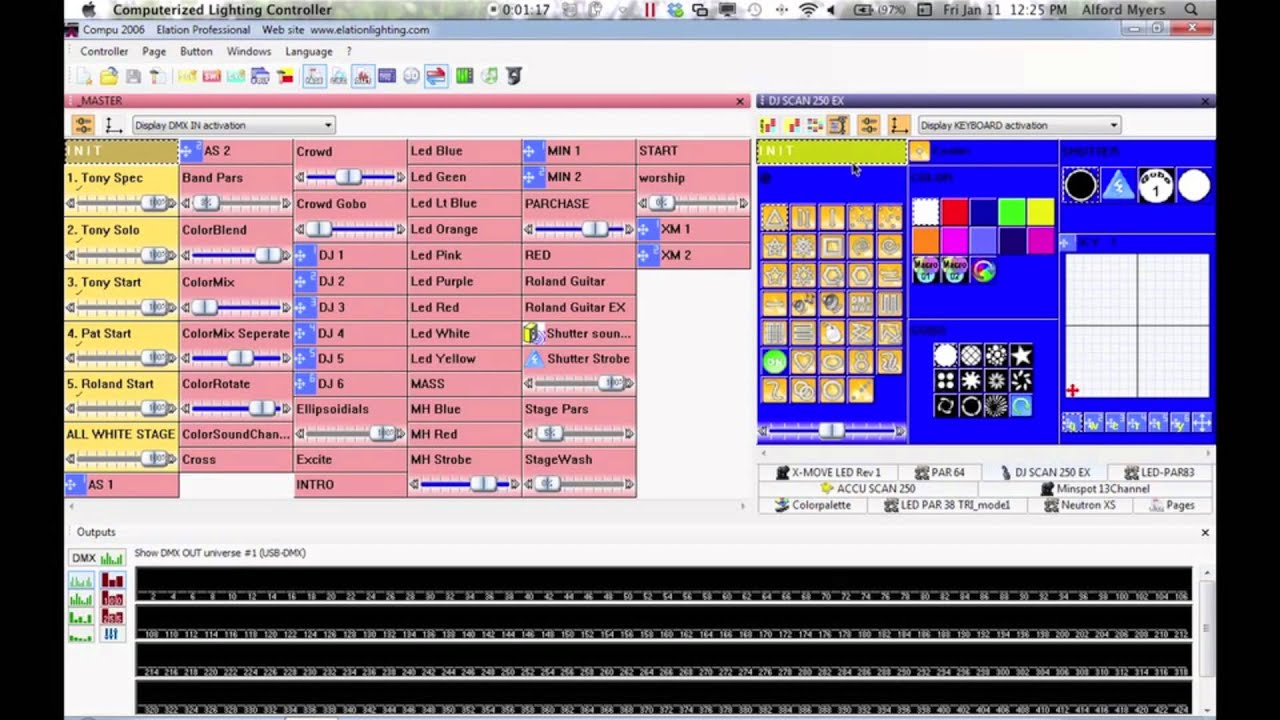
Task: Open the Controller menu
Action: [104, 51]
